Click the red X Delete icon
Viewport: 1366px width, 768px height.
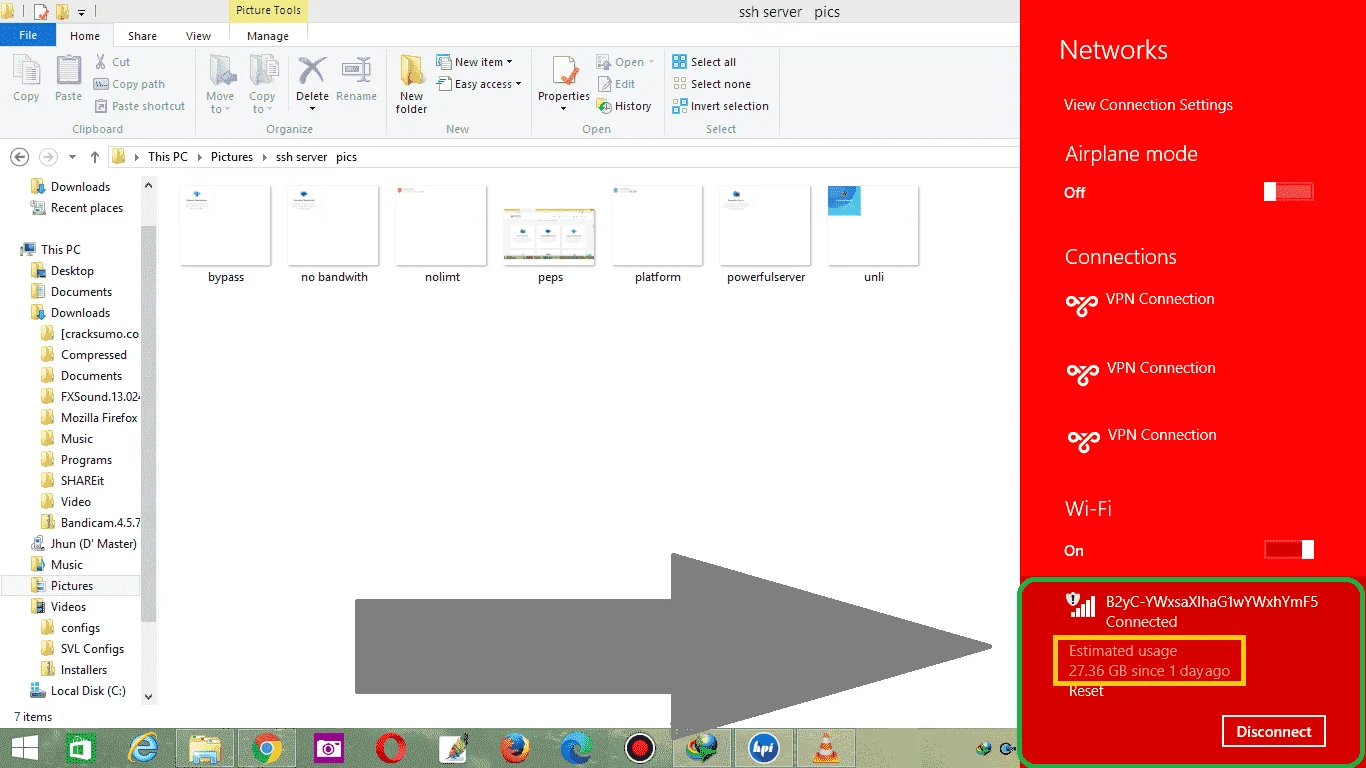tap(312, 71)
